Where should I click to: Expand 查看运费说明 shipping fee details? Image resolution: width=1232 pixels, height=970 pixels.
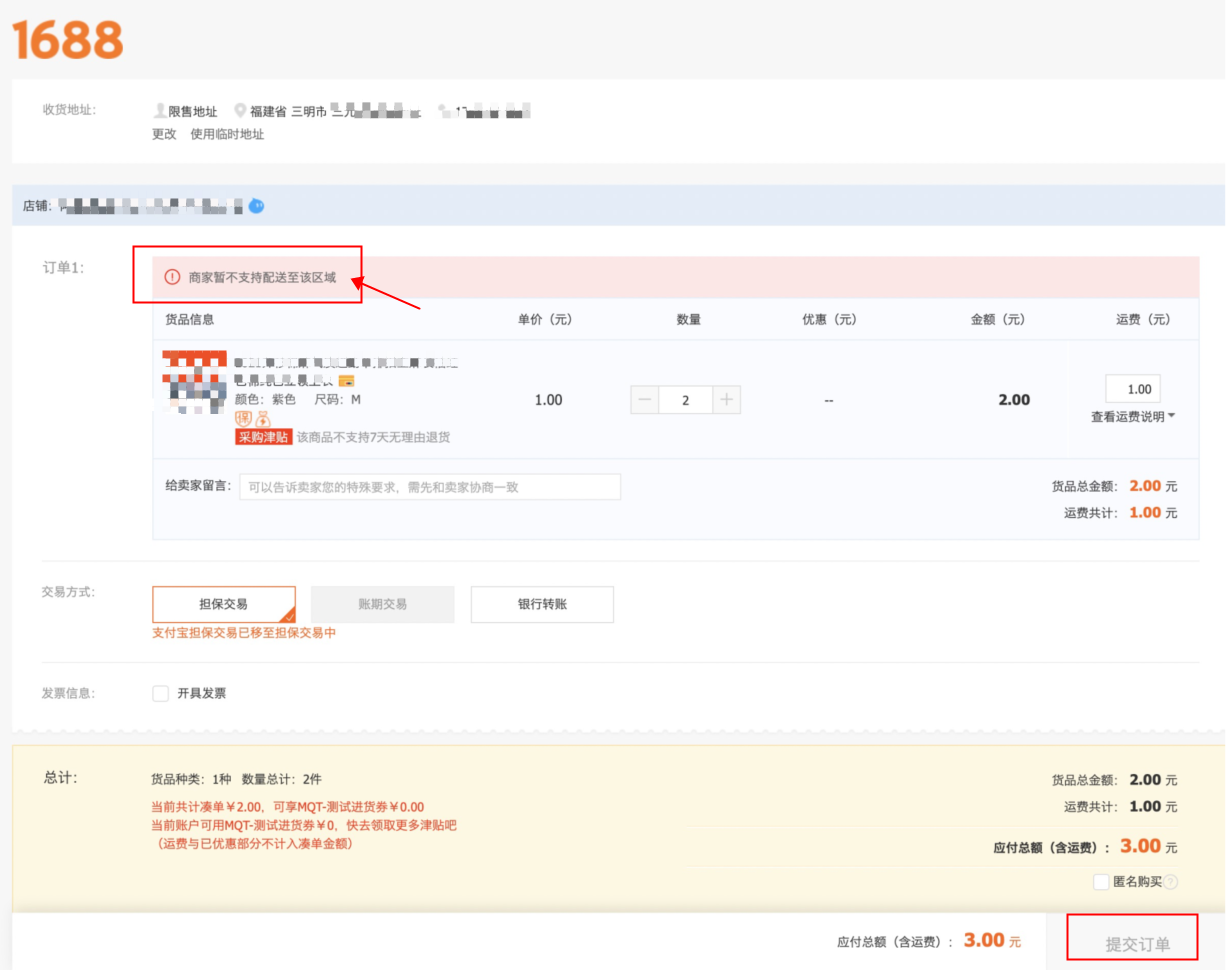1132,417
